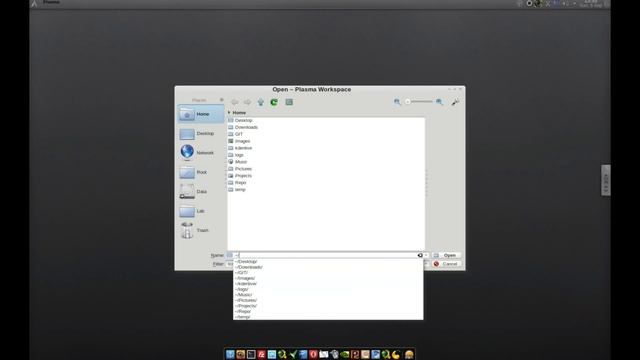
Task: Select Desktop in the Places panel
Action: (201, 133)
